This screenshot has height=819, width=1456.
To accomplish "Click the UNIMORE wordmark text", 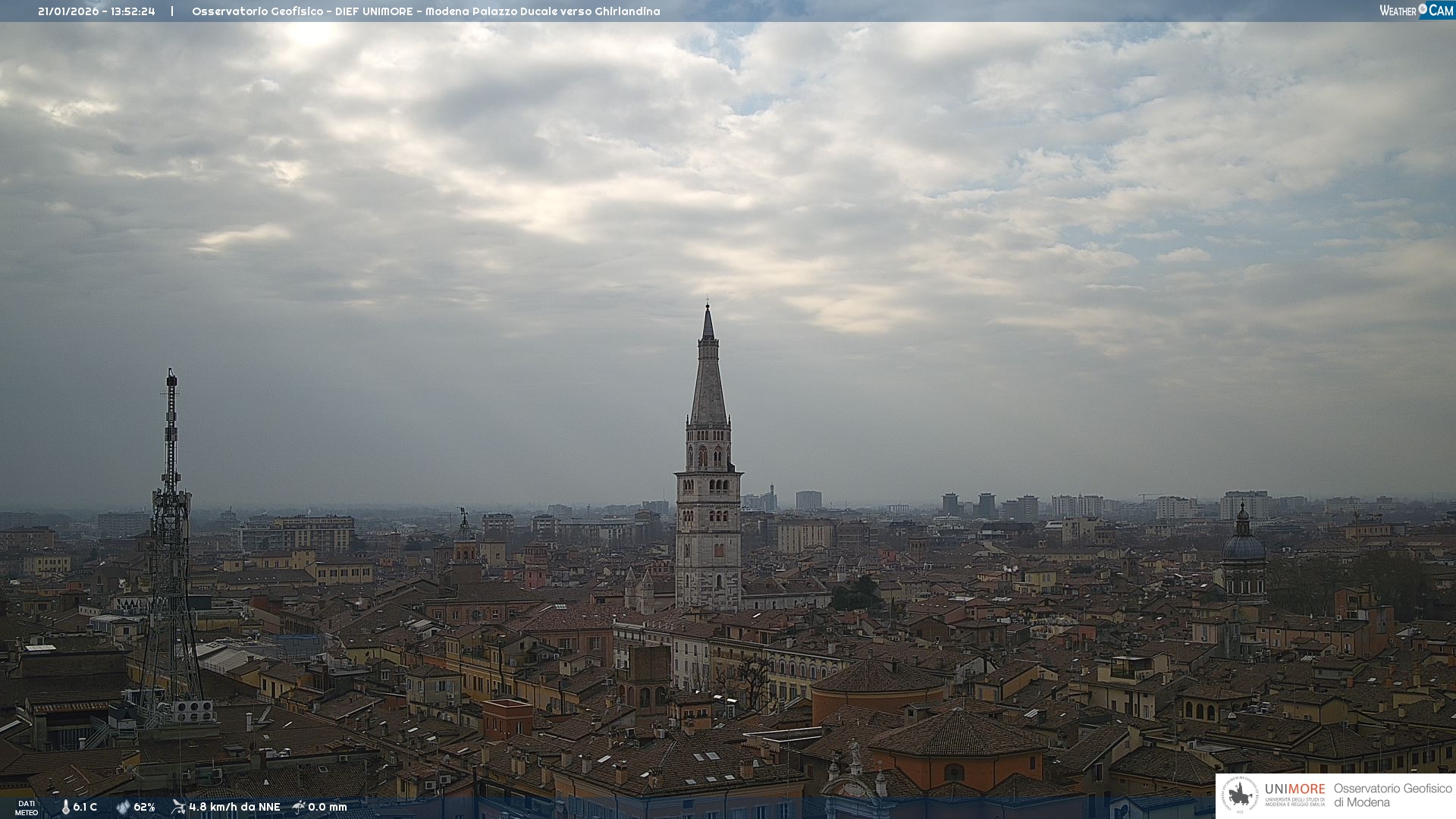I will tap(1294, 789).
